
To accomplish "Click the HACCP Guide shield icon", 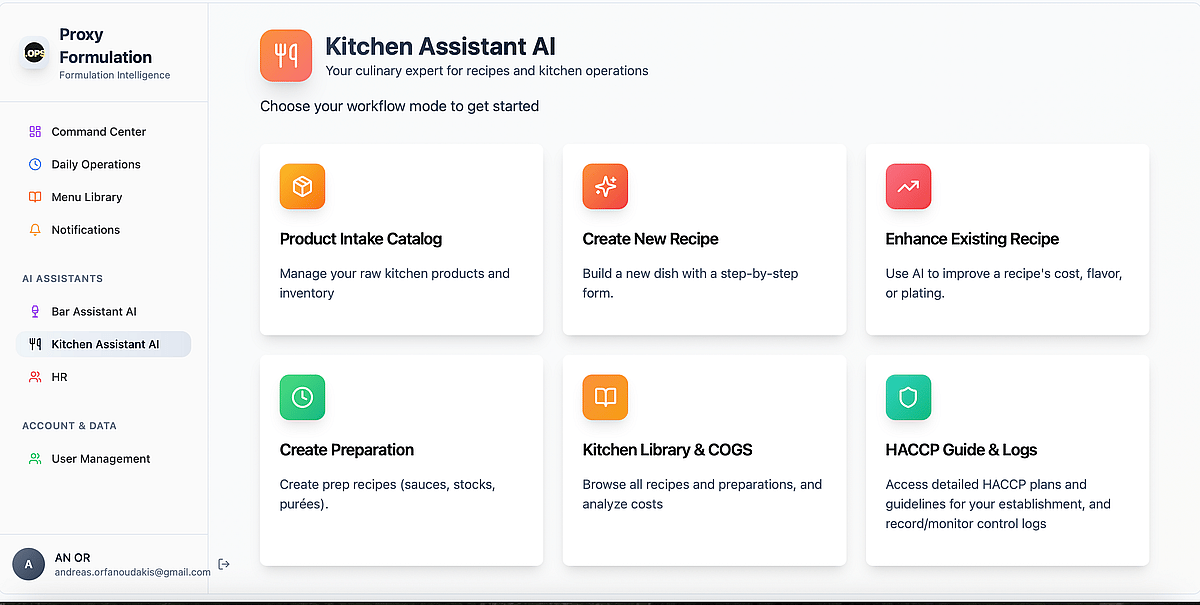I will [908, 398].
